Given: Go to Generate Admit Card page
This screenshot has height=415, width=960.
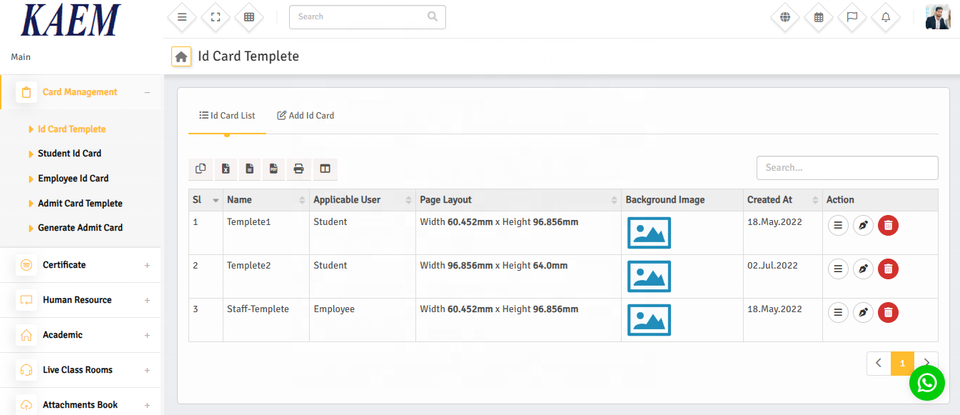Looking at the screenshot, I should (x=80, y=228).
